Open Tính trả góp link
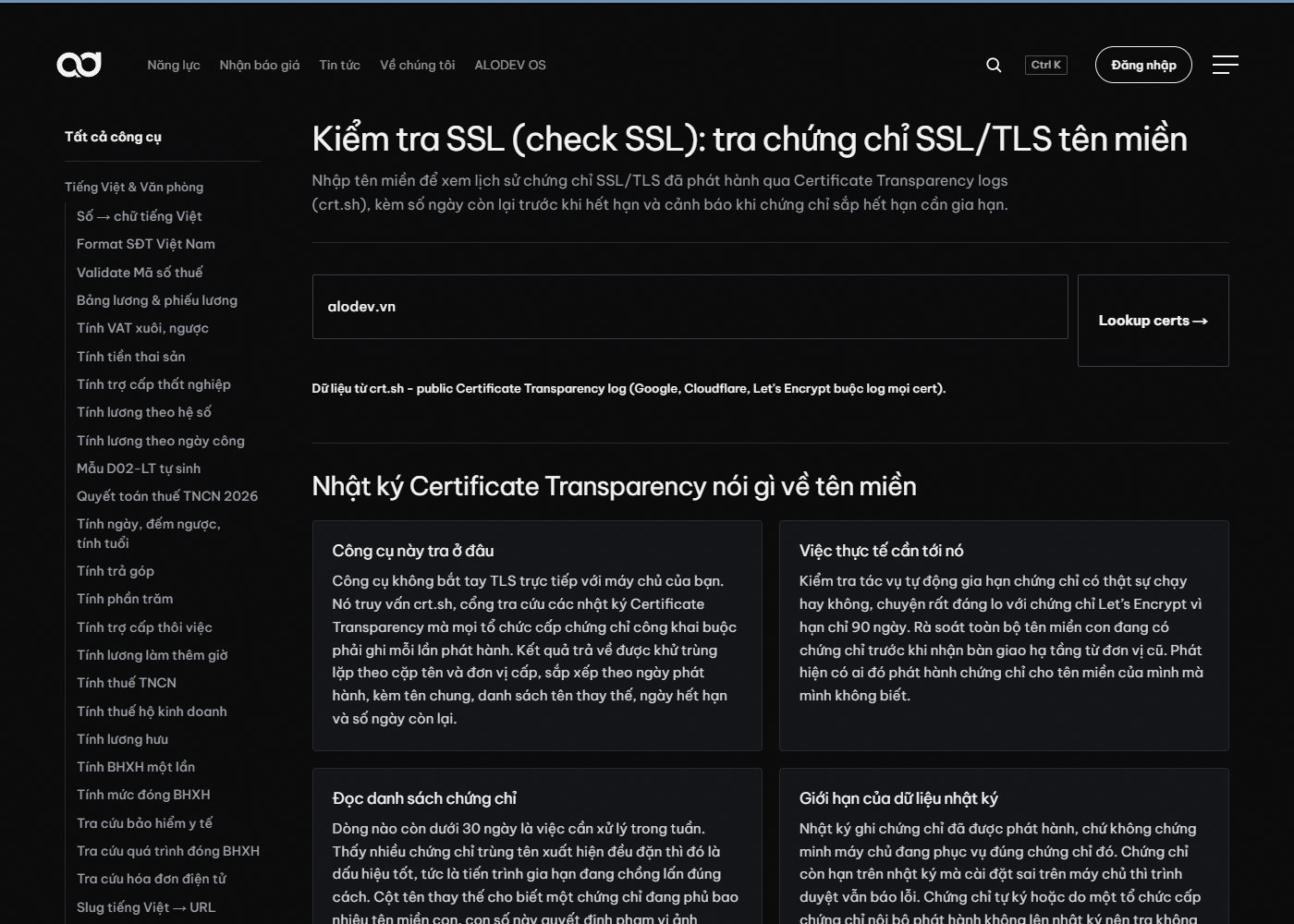Screen dimensions: 1294x924 116,571
